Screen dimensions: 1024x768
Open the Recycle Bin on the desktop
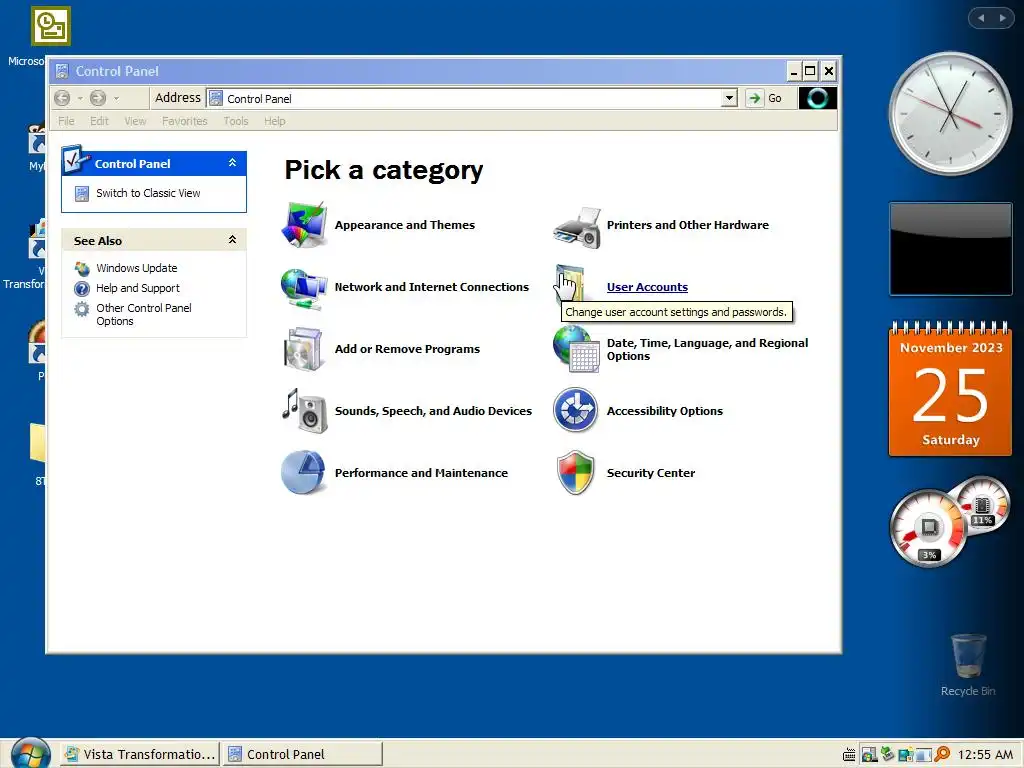[968, 665]
